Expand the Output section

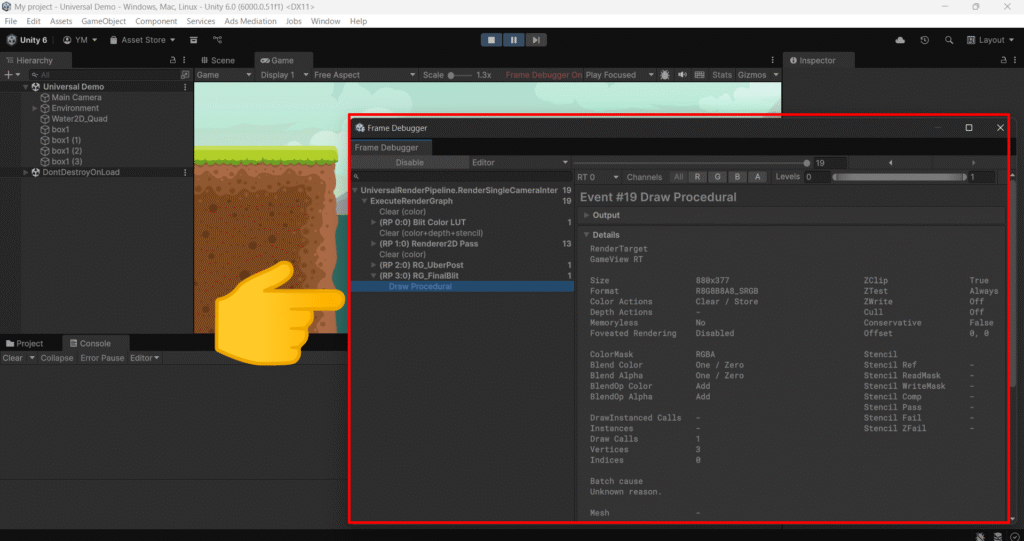click(x=587, y=215)
